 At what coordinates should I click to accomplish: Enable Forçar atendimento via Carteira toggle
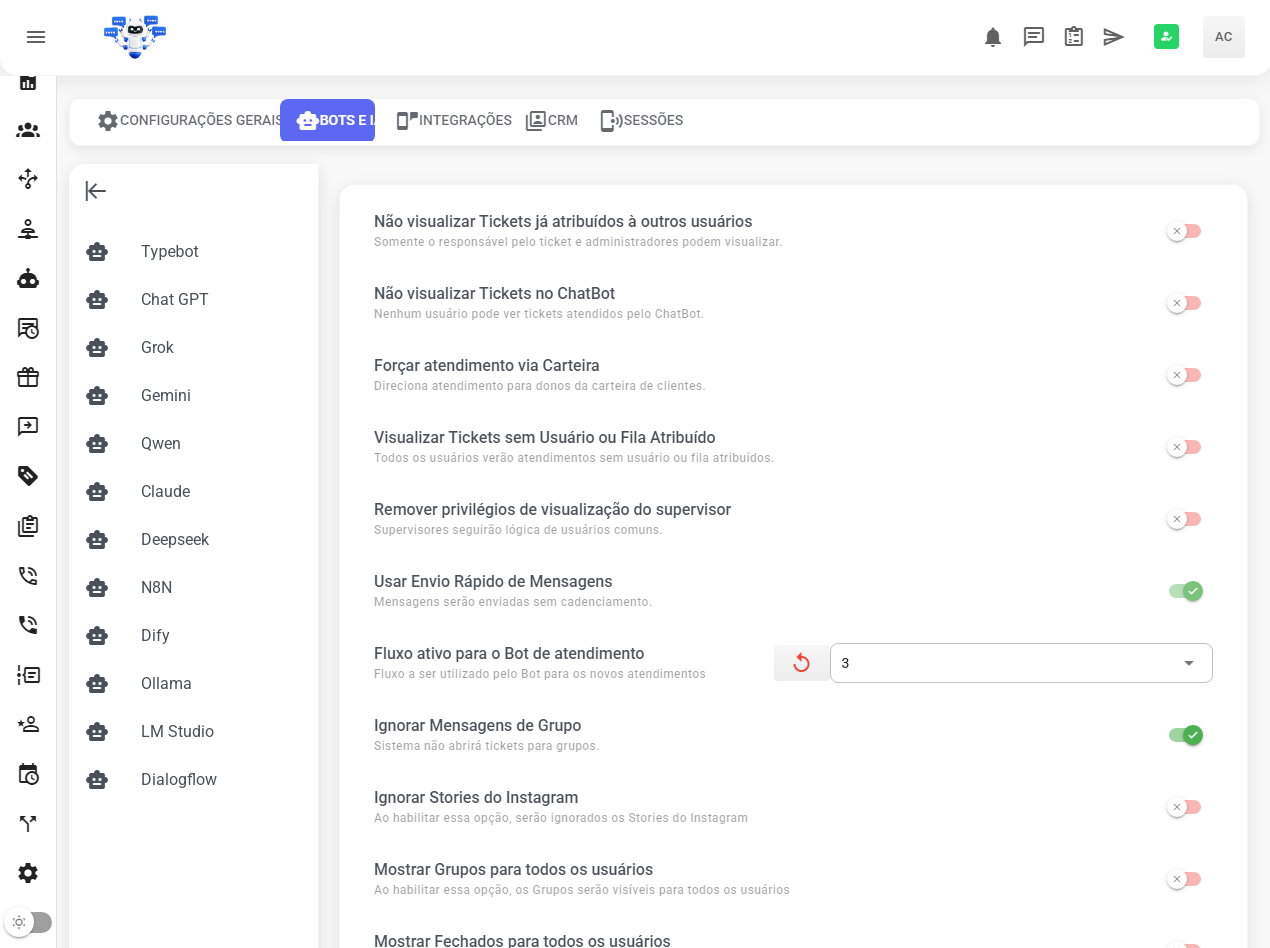click(x=1185, y=375)
